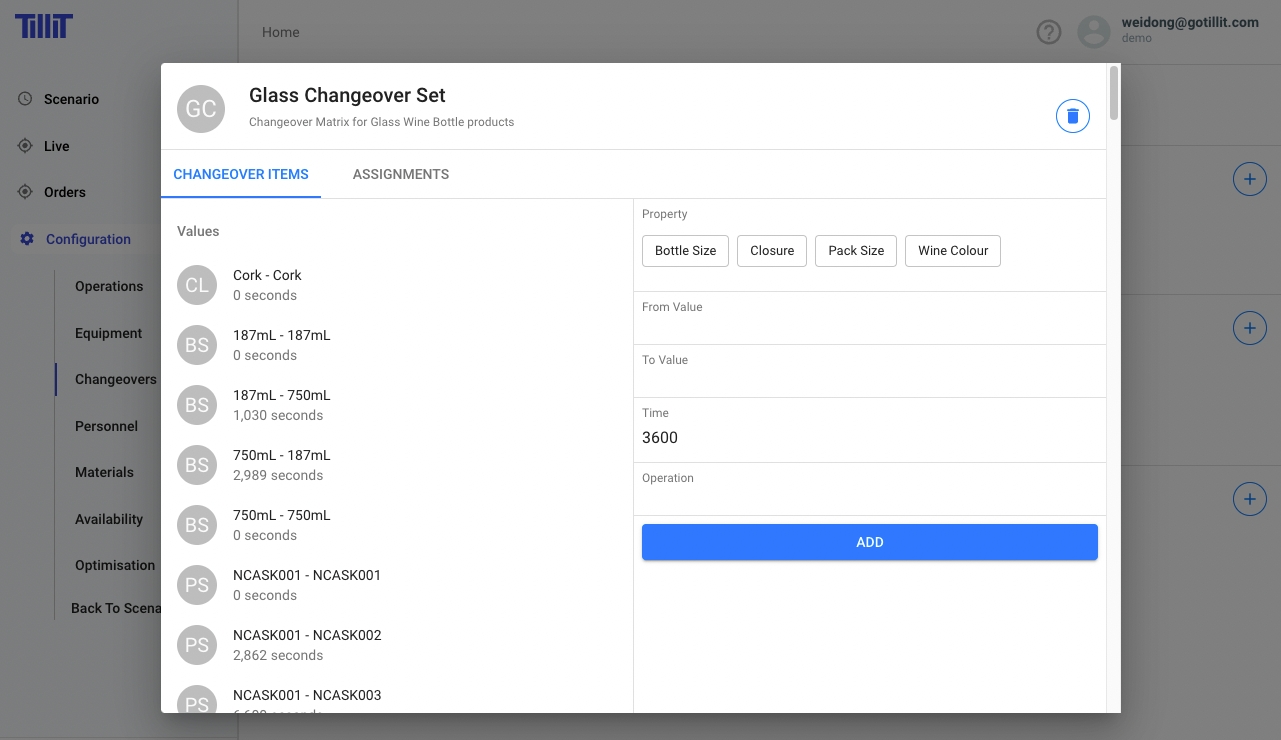Viewport: 1281px width, 740px height.
Task: Click the Time input field showing 3600
Action: click(869, 438)
